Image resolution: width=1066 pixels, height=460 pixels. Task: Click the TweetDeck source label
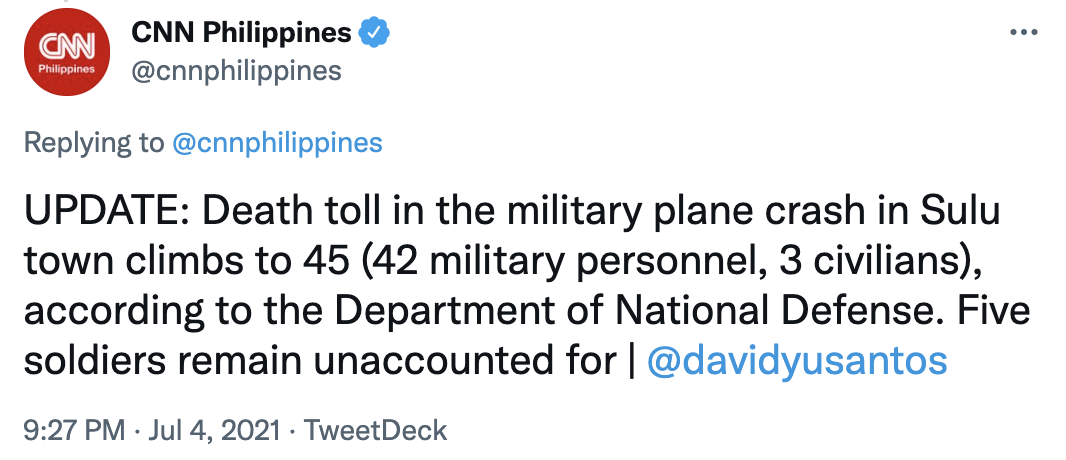click(375, 431)
